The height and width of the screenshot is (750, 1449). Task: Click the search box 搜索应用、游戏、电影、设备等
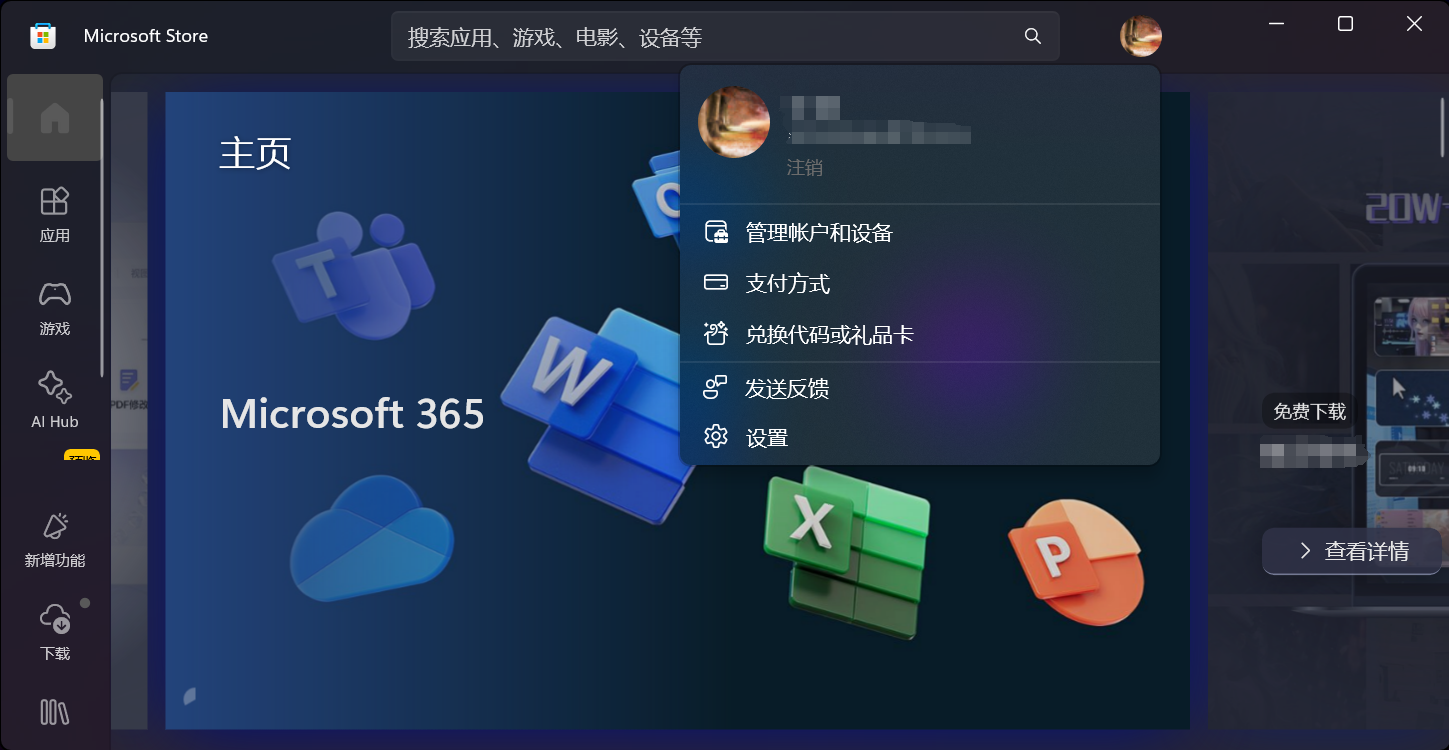tap(725, 36)
